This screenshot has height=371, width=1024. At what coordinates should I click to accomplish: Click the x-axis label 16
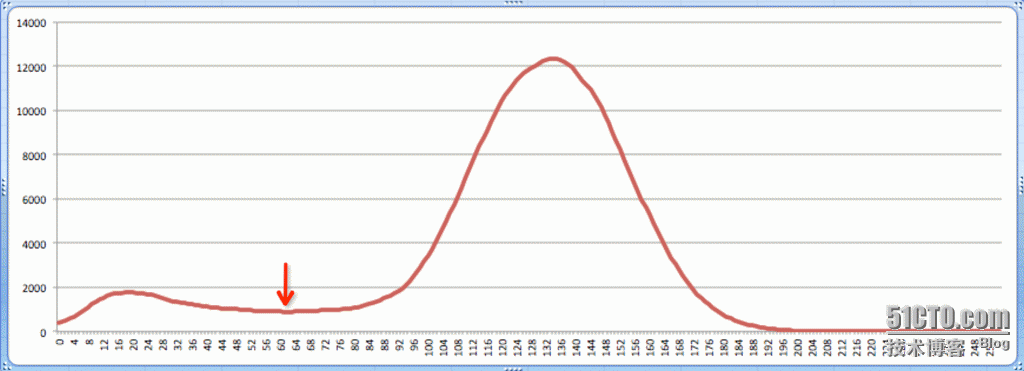click(x=119, y=344)
